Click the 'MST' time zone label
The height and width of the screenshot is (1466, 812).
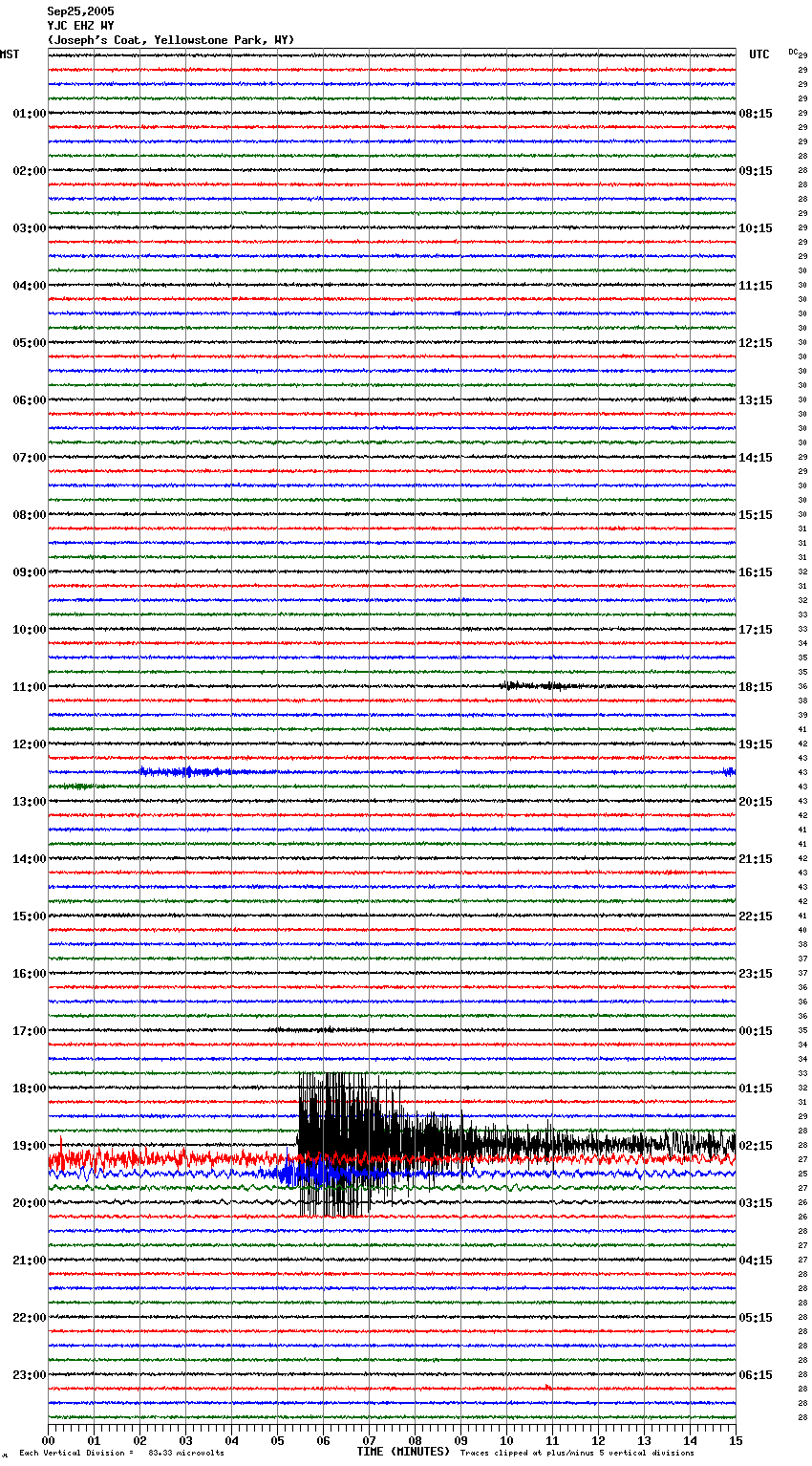(10, 54)
